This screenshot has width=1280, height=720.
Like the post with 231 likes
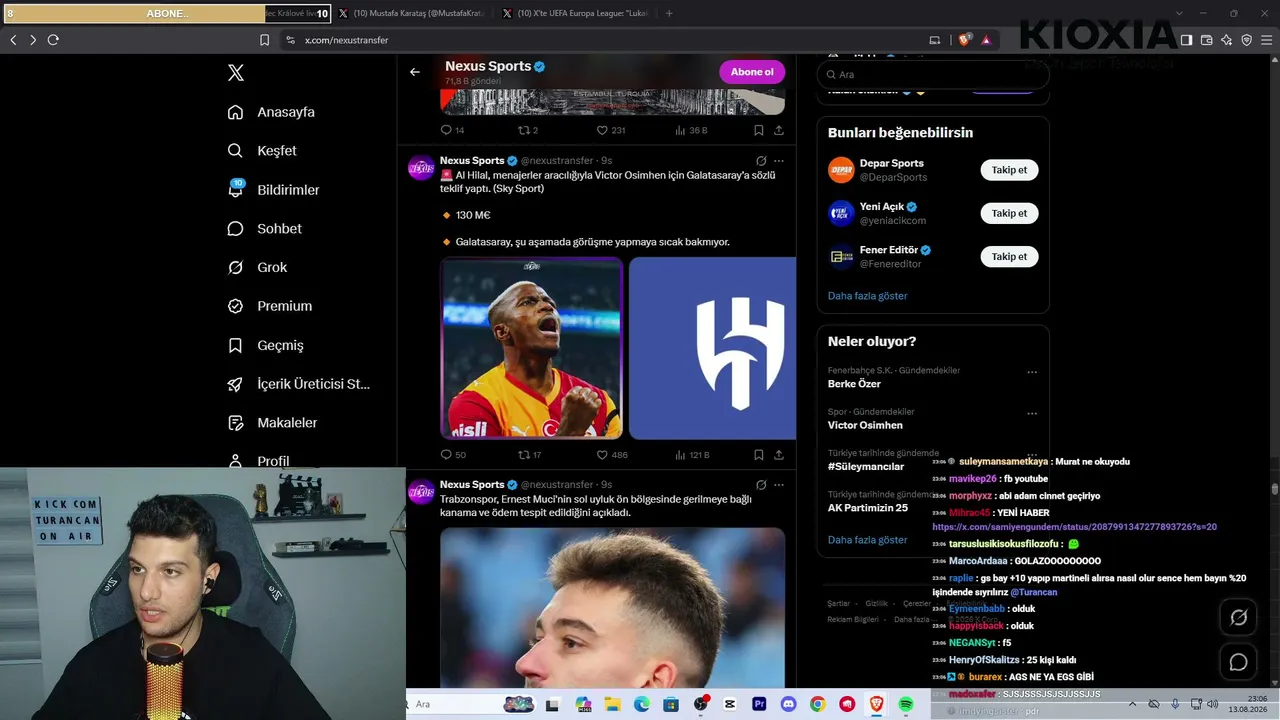(x=611, y=130)
